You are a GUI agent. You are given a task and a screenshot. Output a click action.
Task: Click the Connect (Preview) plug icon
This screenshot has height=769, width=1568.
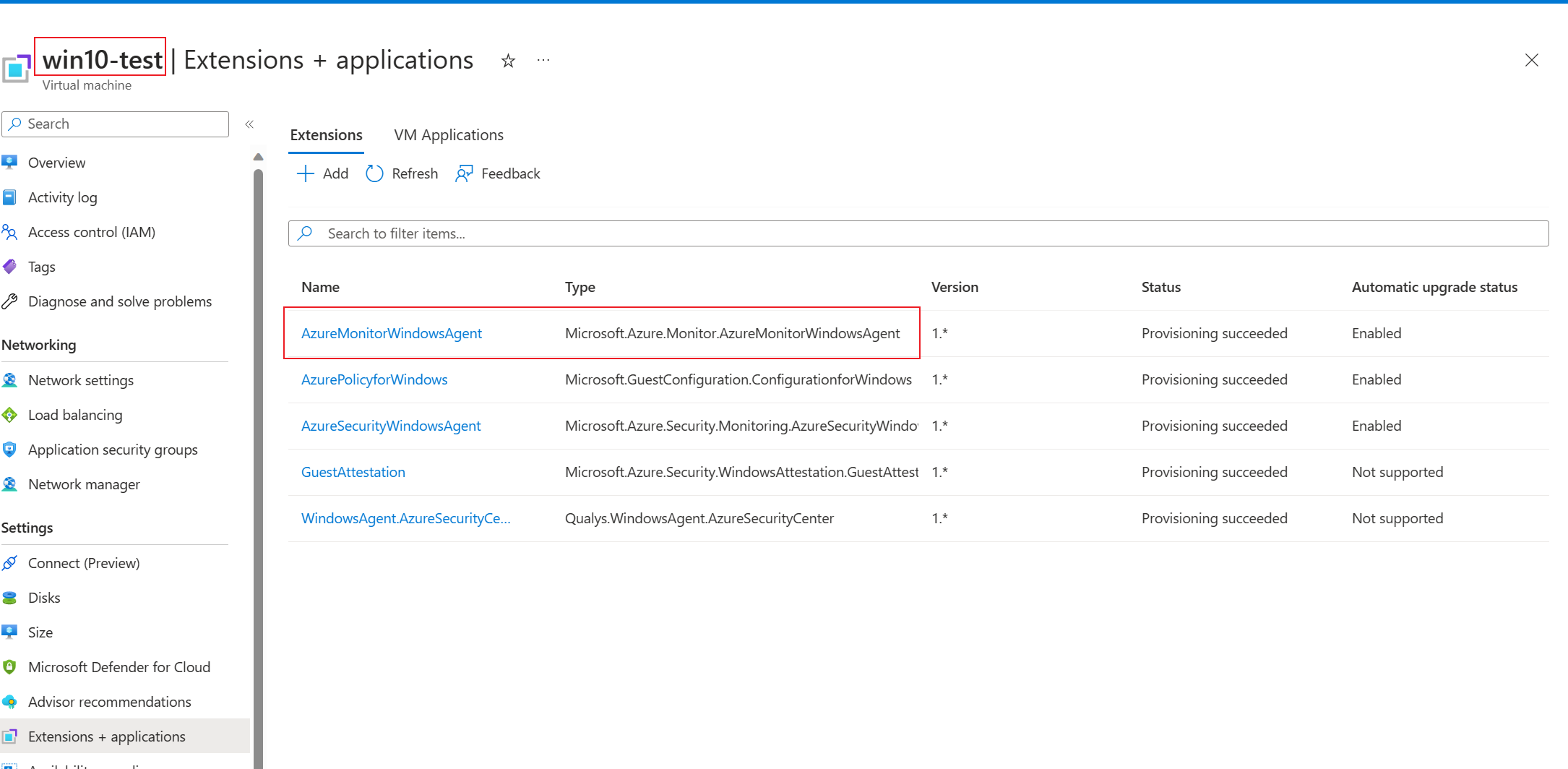[x=9, y=563]
